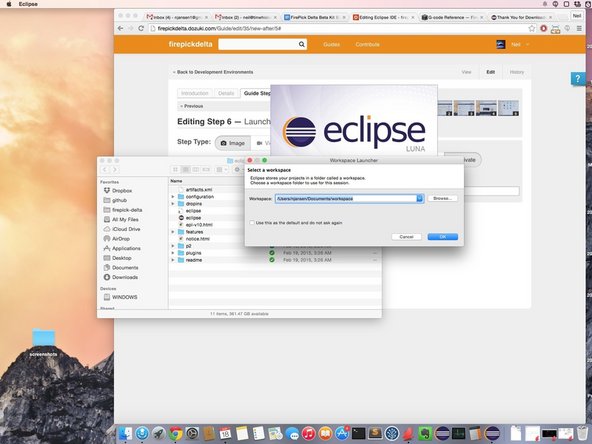Click OK in the Workspace Launcher dialog
This screenshot has height=444, width=592.
point(442,237)
